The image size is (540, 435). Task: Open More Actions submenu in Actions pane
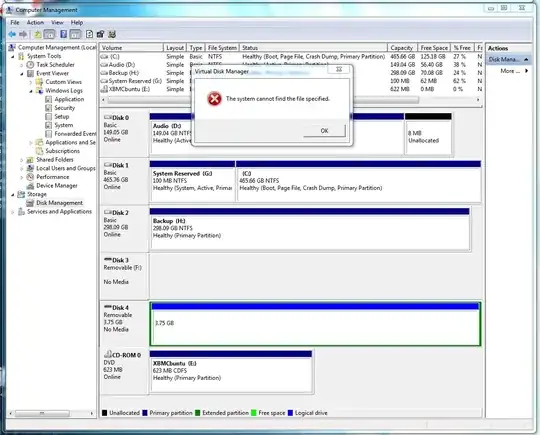(514, 71)
